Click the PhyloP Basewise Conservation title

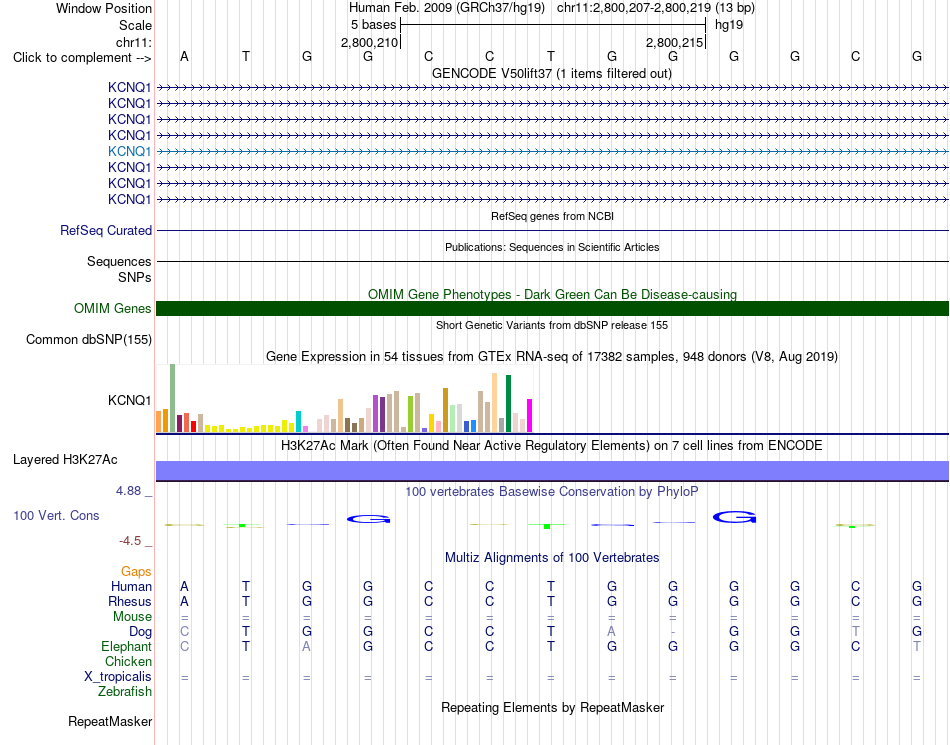[552, 491]
